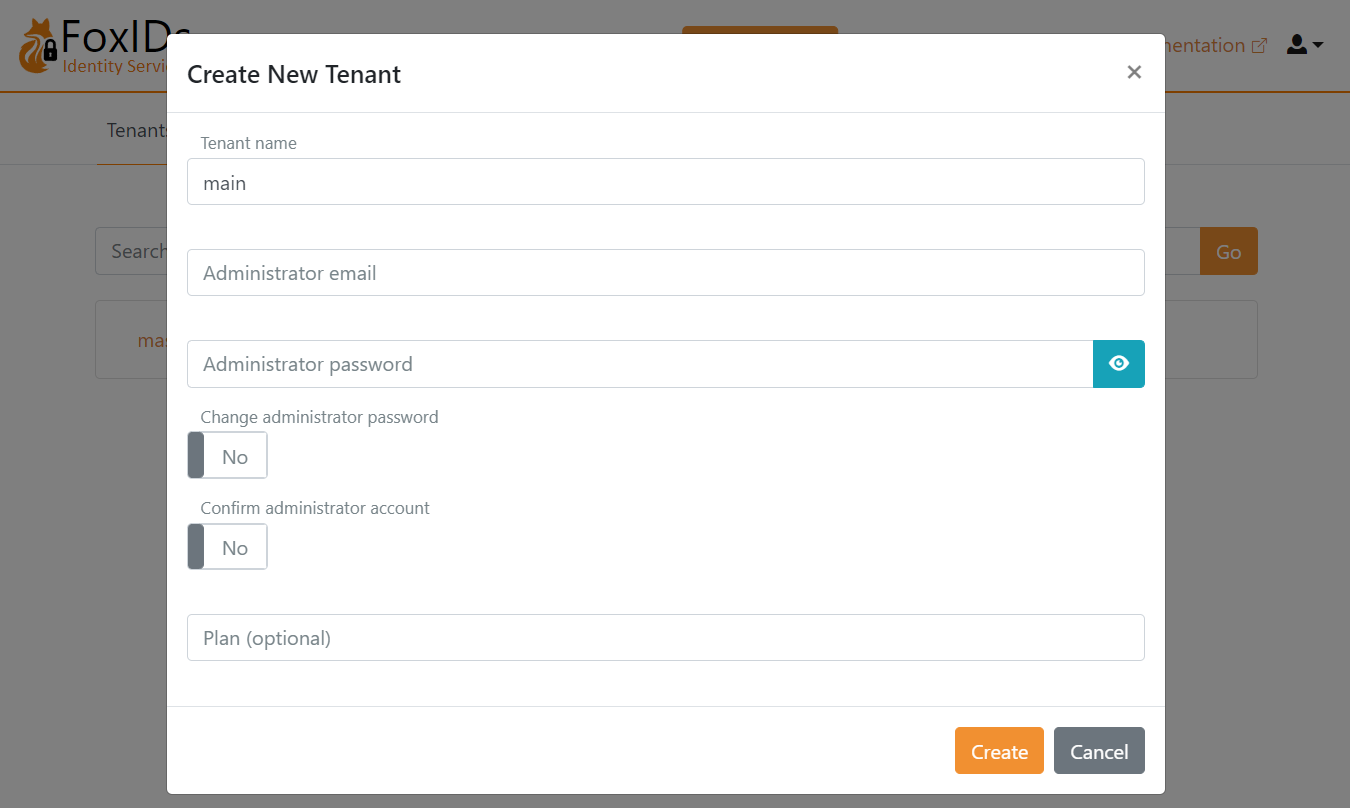Enable the Confirm administrator account toggle
Viewport: 1350px width, 808px height.
click(227, 546)
